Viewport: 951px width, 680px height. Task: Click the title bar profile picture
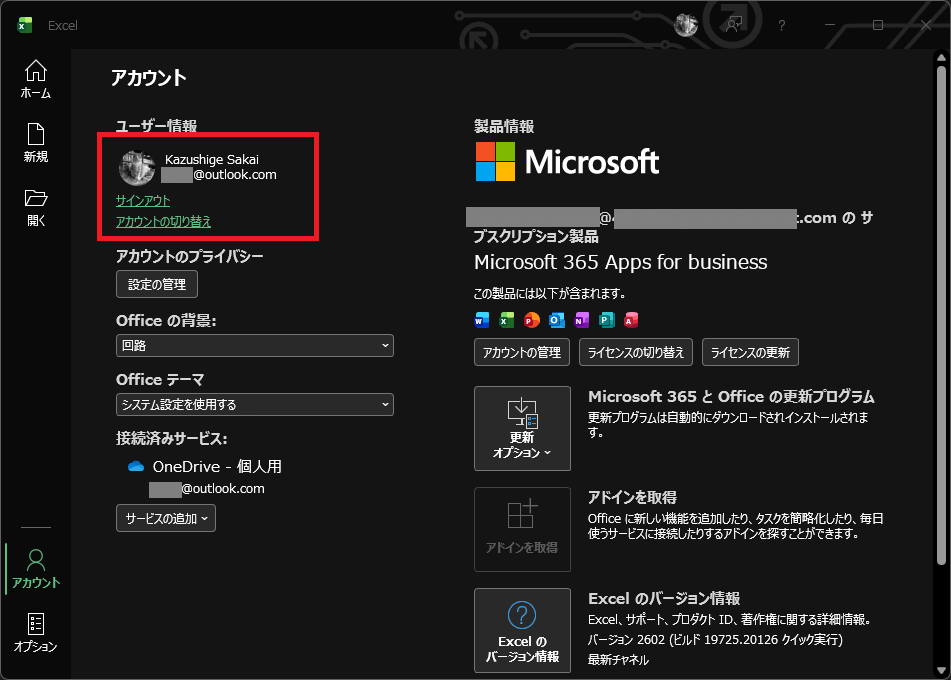[686, 25]
